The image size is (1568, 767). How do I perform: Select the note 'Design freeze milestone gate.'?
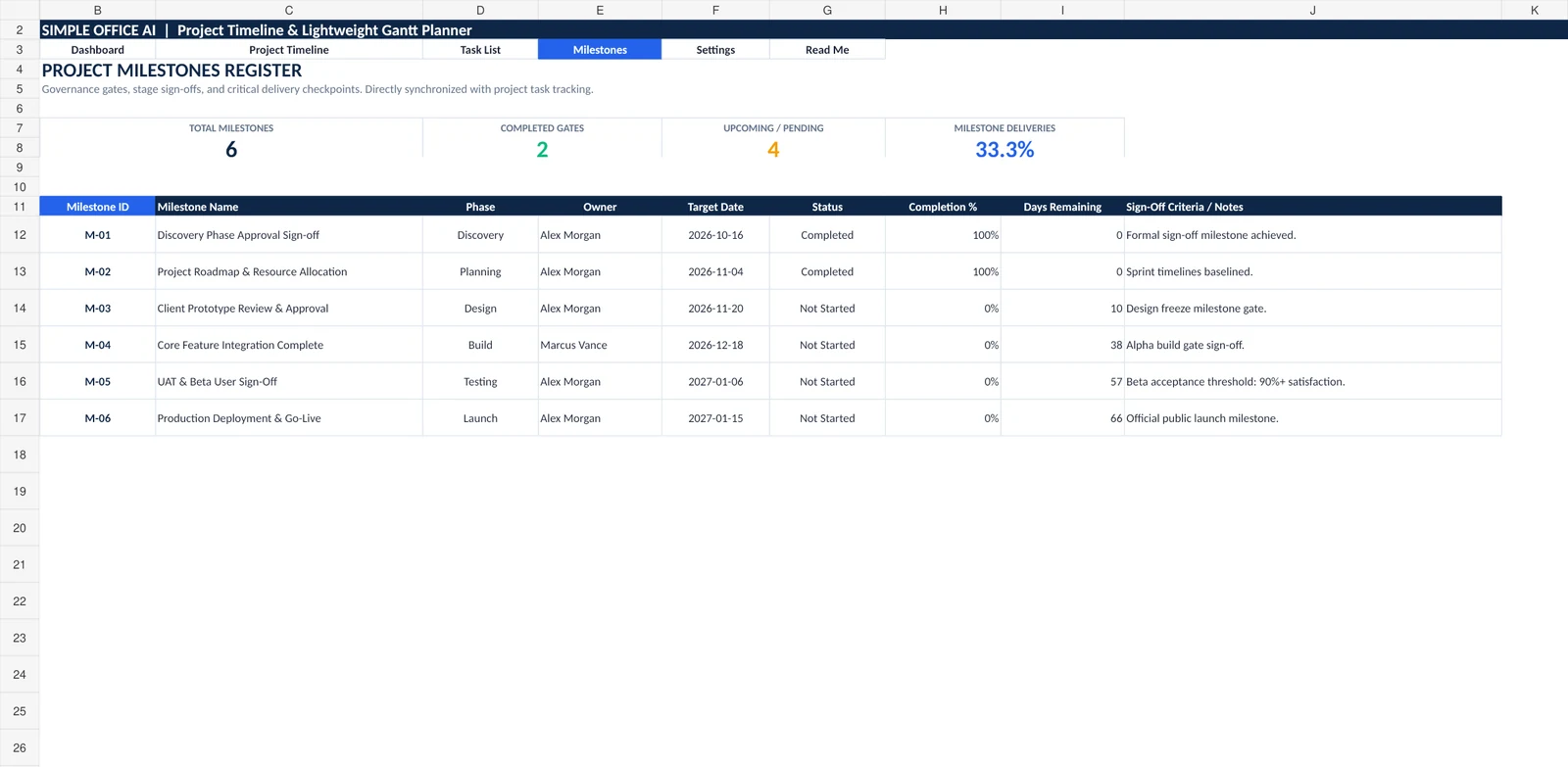click(x=1313, y=309)
